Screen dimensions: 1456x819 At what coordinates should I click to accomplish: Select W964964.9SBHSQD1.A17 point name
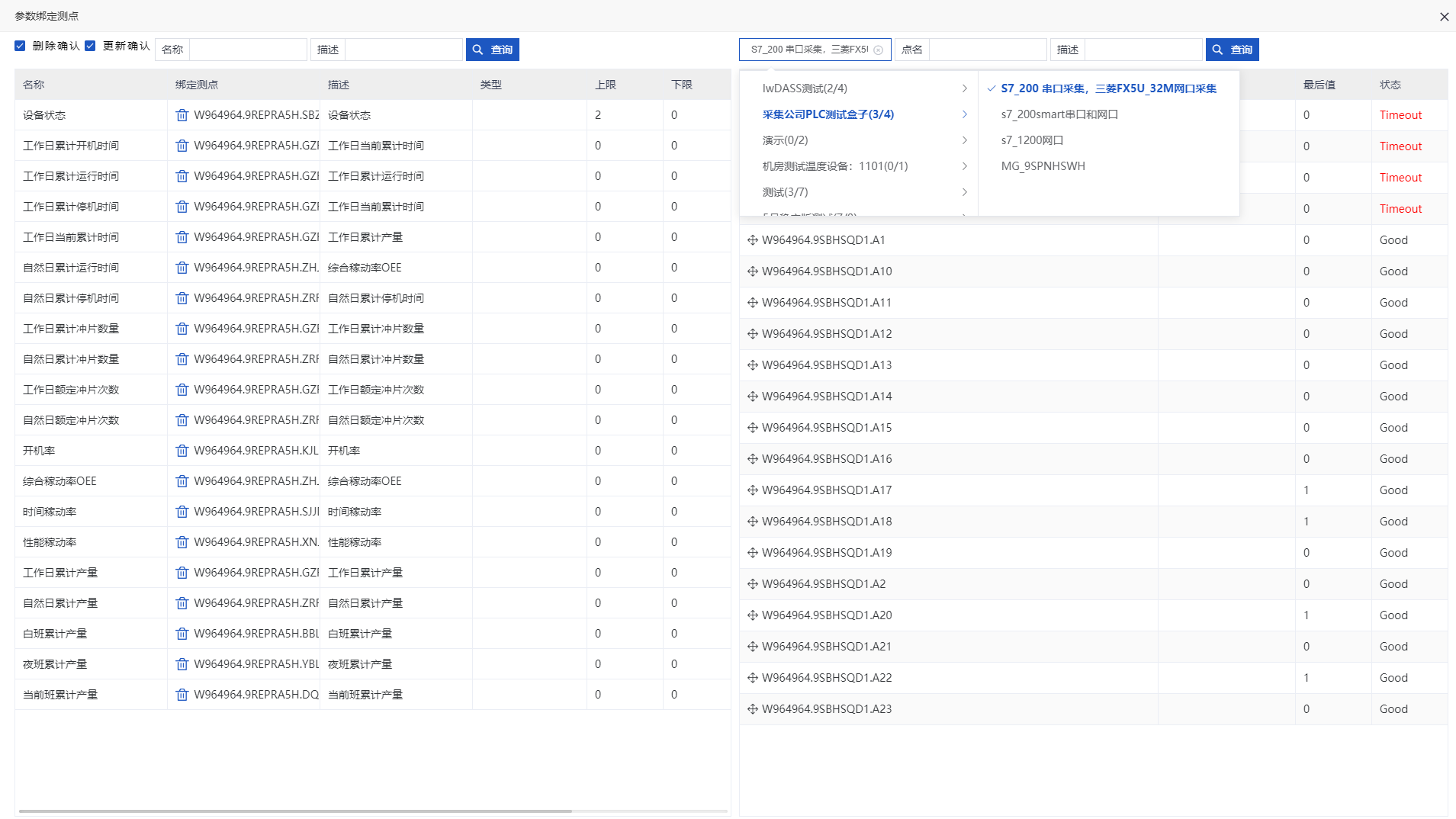pos(827,490)
